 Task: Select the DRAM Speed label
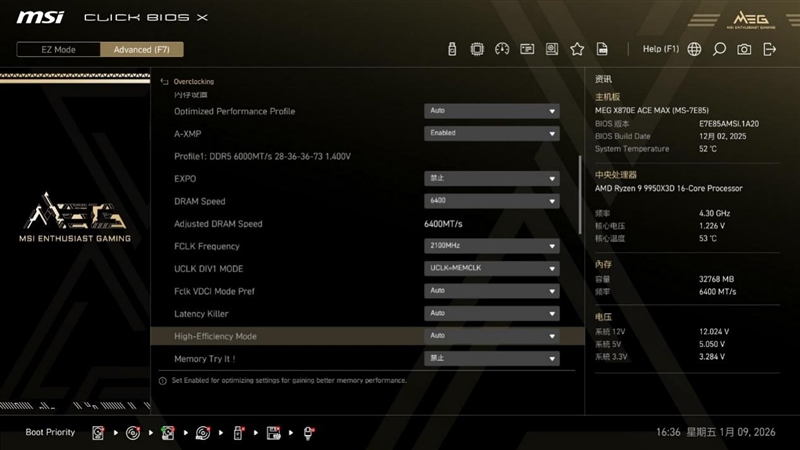pyautogui.click(x=199, y=201)
